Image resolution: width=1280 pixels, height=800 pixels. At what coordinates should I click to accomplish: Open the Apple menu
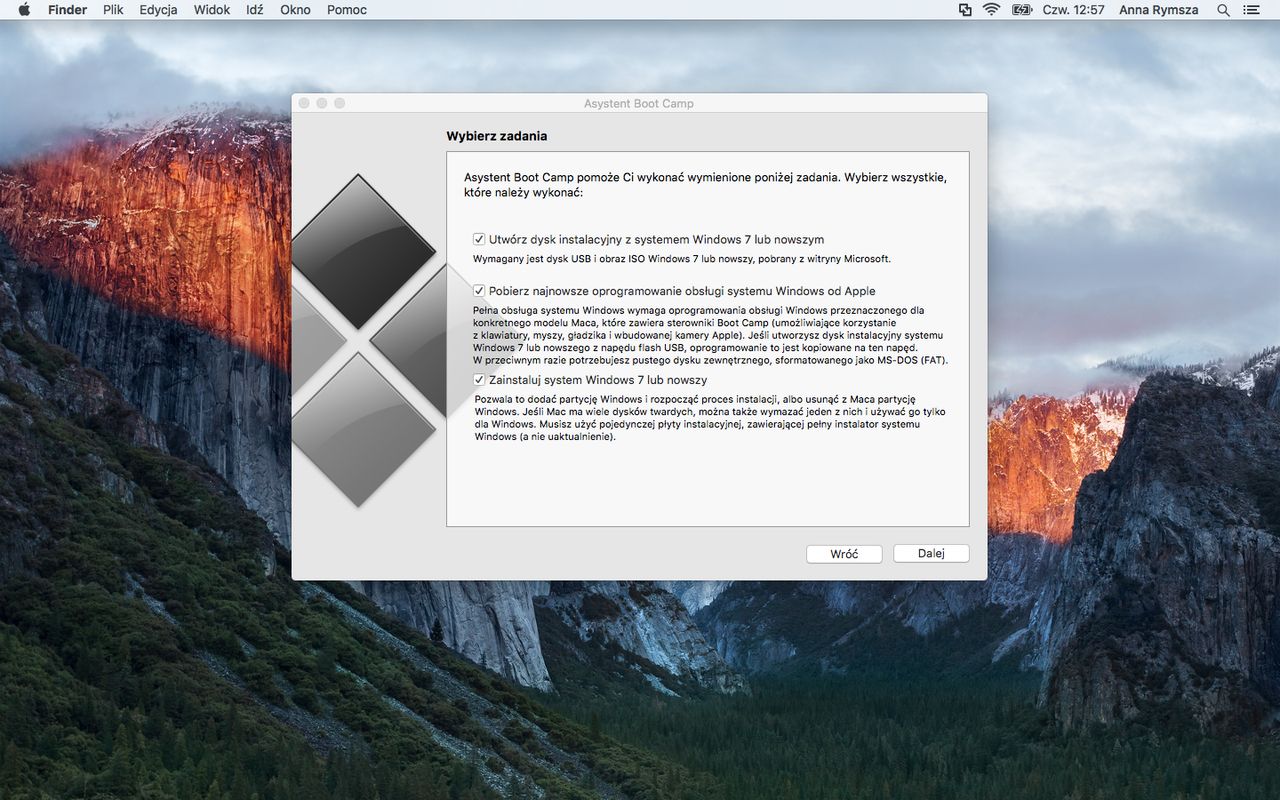(x=24, y=10)
